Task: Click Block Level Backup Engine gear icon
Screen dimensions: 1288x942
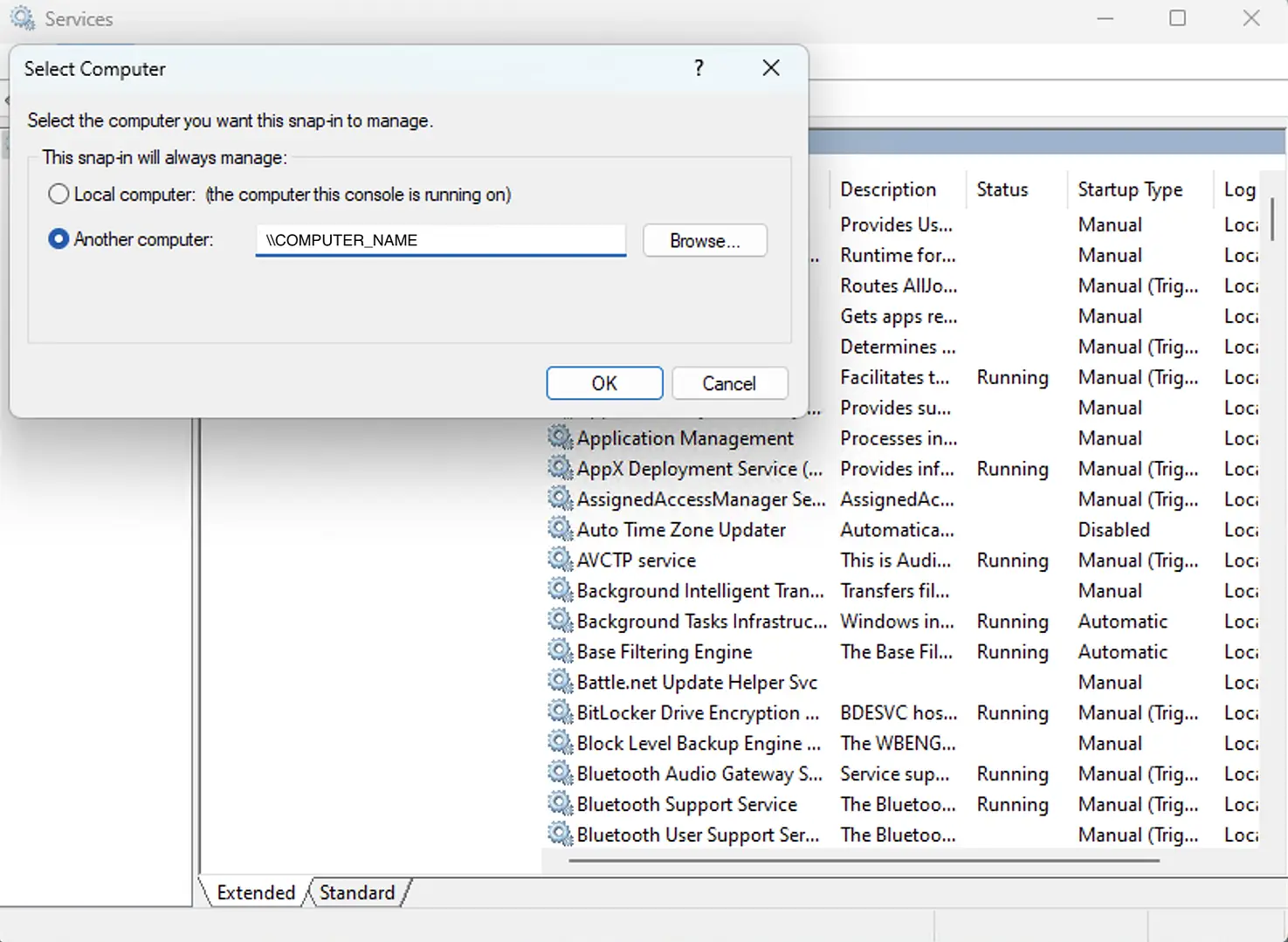Action: 560,743
